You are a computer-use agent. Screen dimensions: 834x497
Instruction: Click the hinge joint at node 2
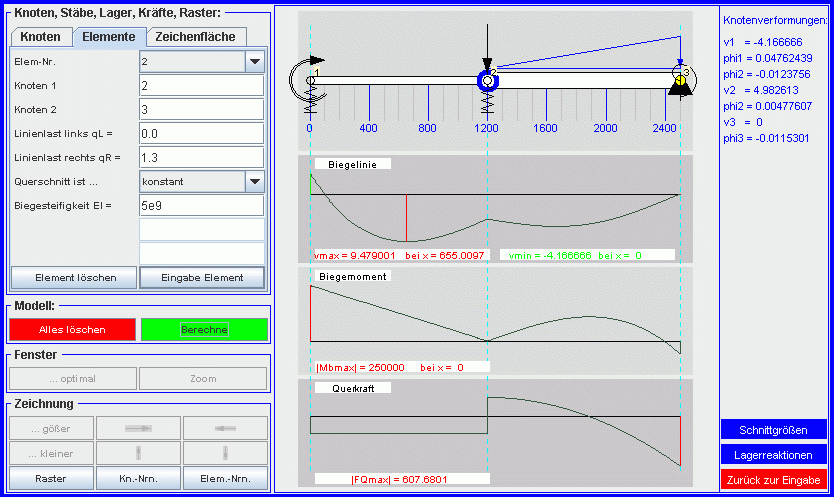click(x=487, y=80)
